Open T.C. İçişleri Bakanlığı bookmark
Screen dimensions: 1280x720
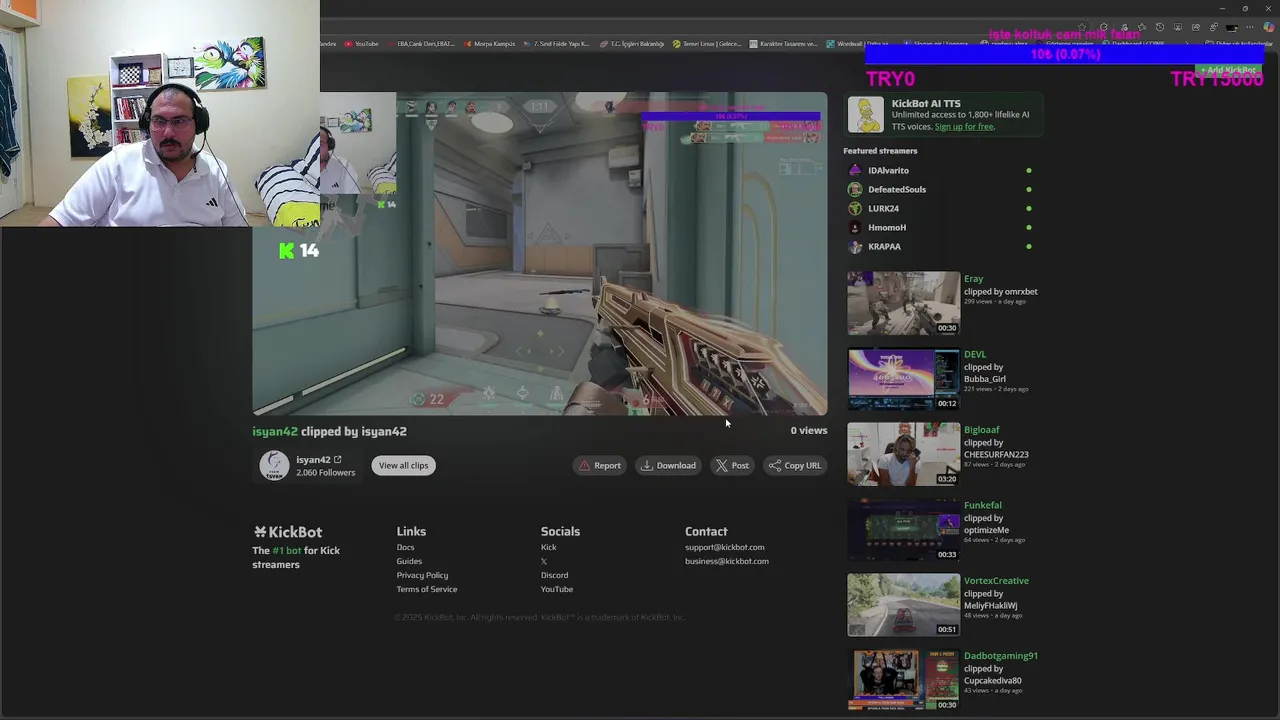pyautogui.click(x=632, y=44)
